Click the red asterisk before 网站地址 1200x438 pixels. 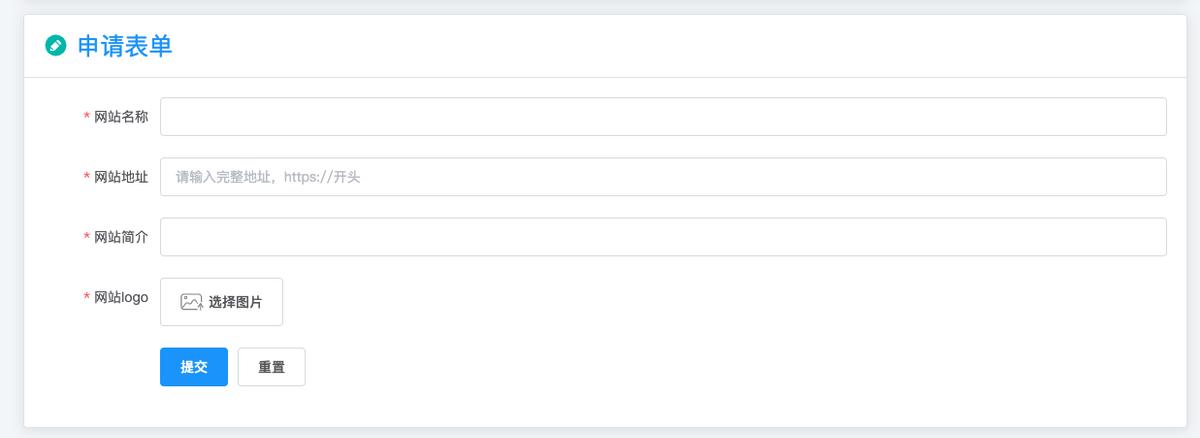87,177
